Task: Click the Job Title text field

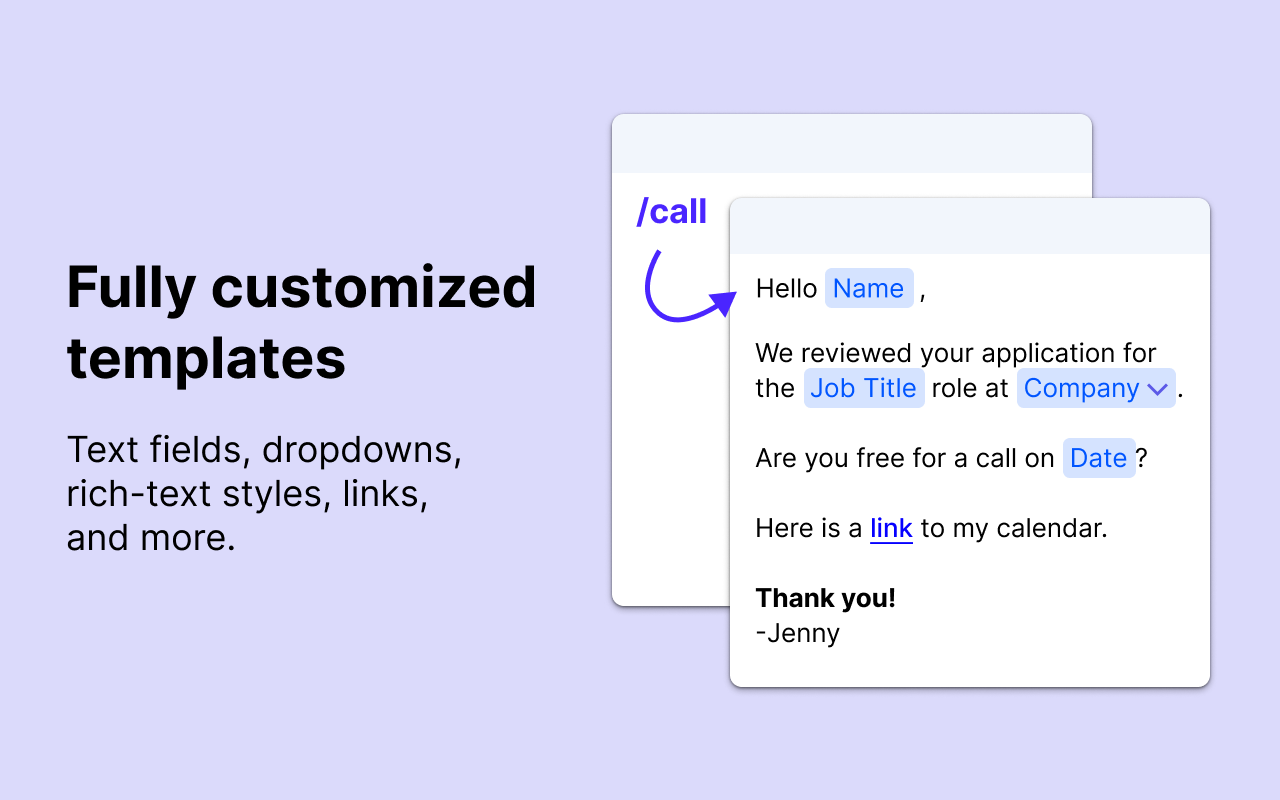Action: point(863,388)
